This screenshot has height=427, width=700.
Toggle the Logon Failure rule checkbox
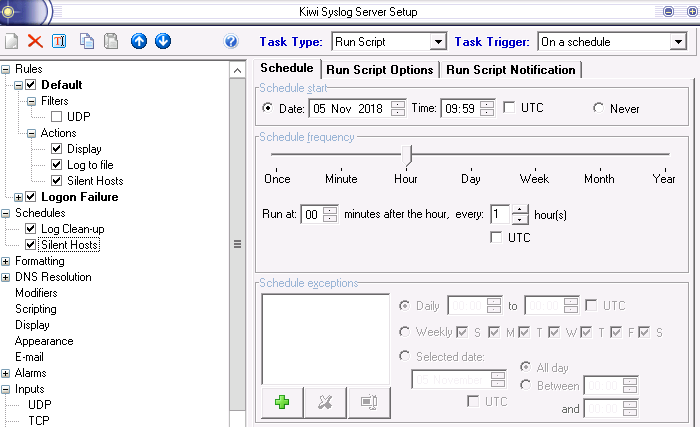[30, 197]
